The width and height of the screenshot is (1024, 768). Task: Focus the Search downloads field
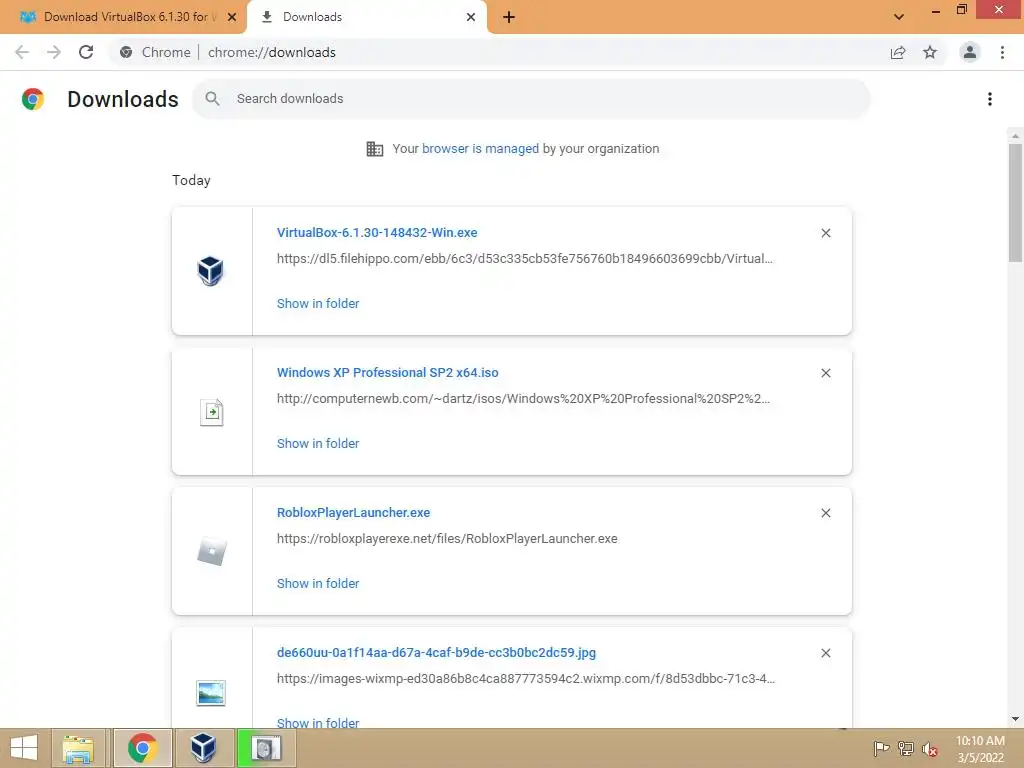(x=532, y=99)
